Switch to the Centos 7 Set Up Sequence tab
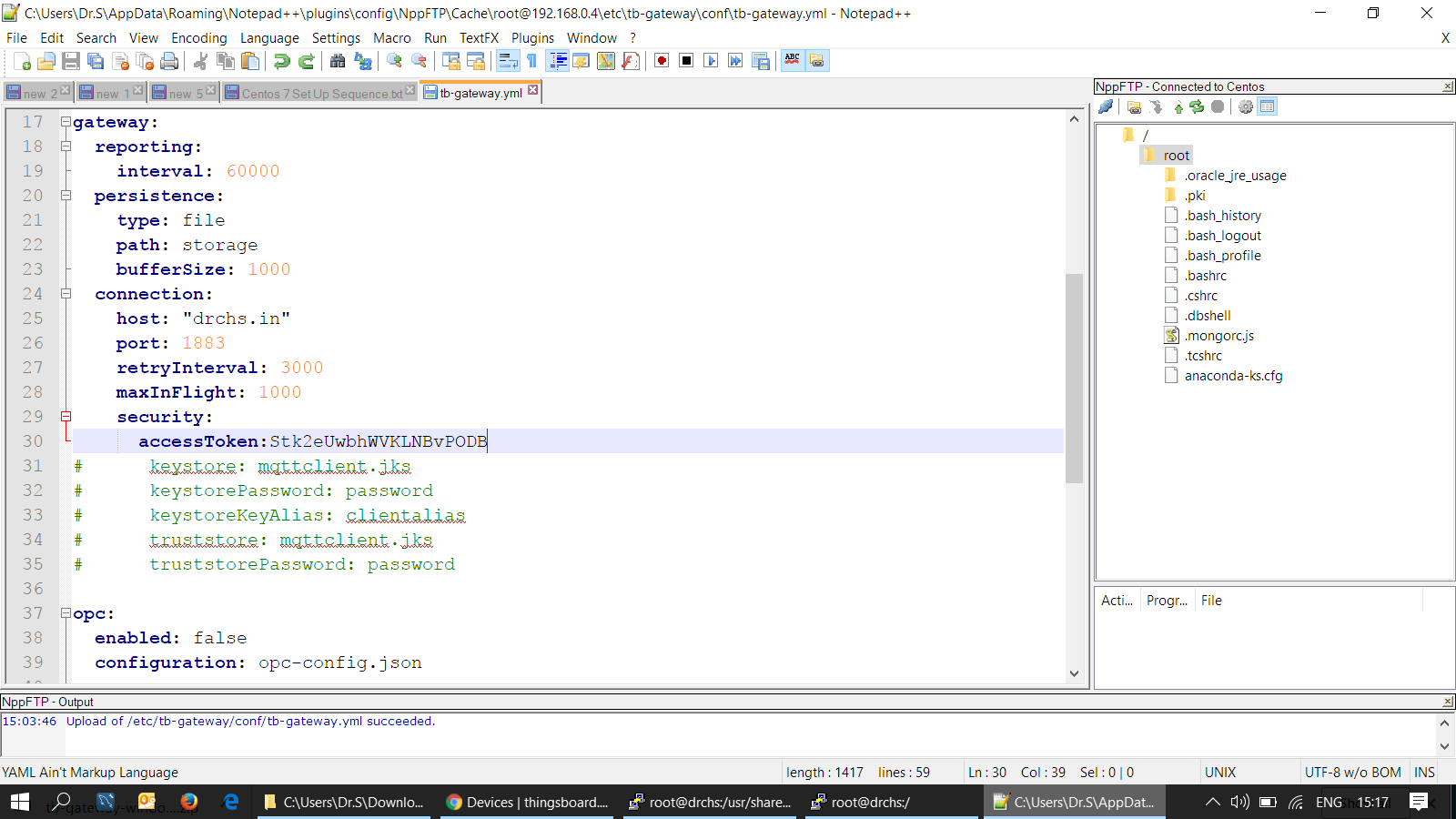 coord(320,92)
